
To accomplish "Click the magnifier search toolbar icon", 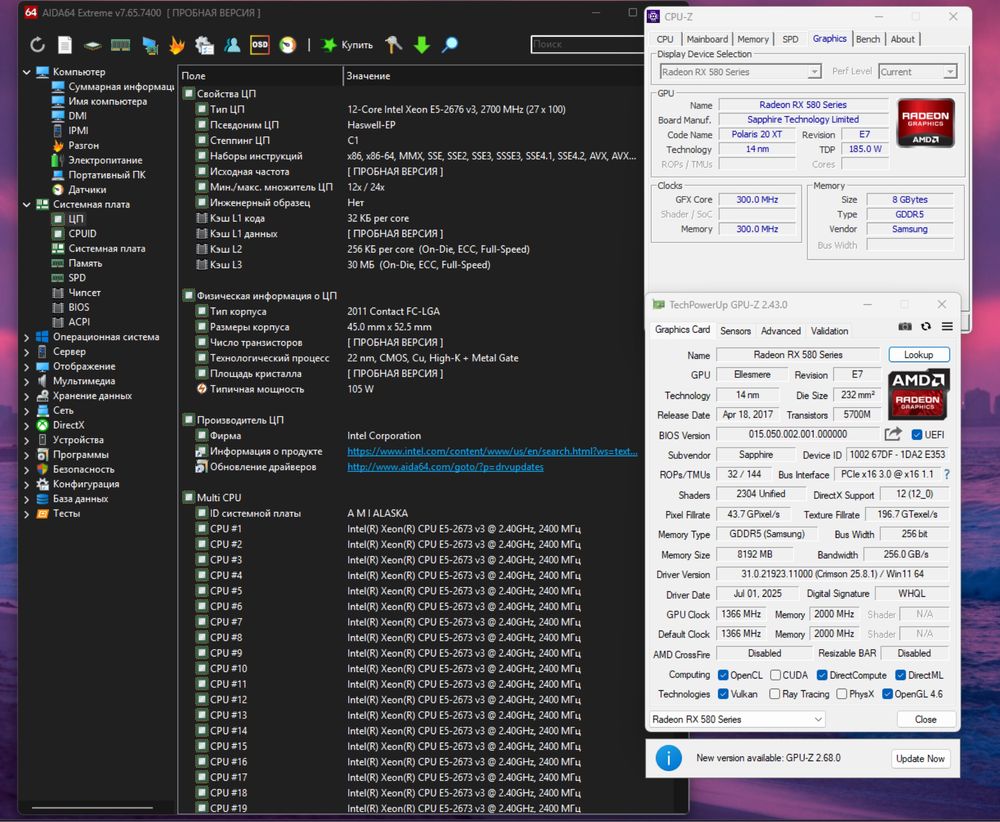I will 450,45.
